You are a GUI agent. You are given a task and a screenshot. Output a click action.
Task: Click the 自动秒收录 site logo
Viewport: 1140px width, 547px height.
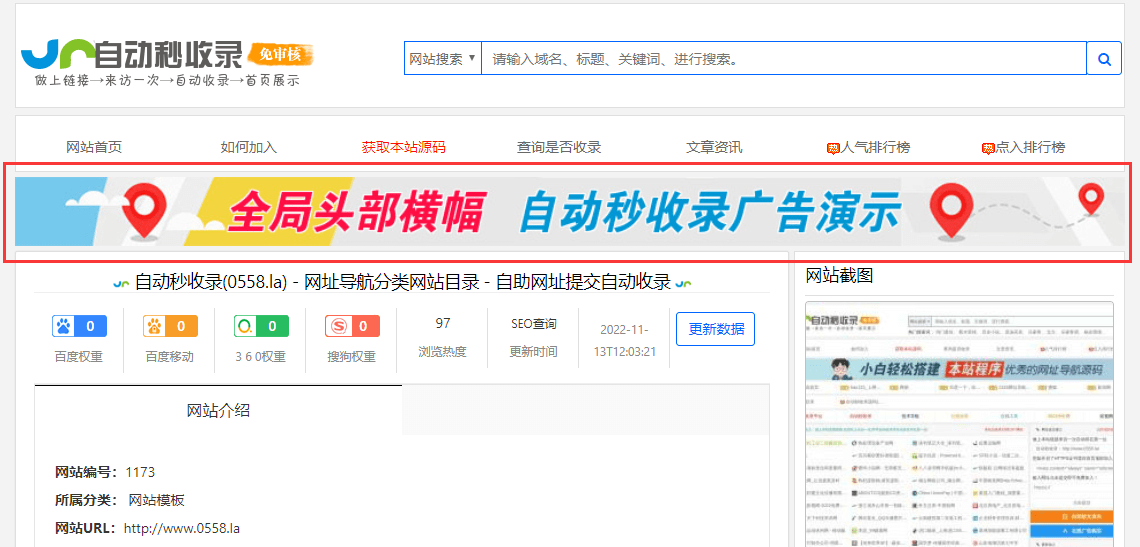165,62
